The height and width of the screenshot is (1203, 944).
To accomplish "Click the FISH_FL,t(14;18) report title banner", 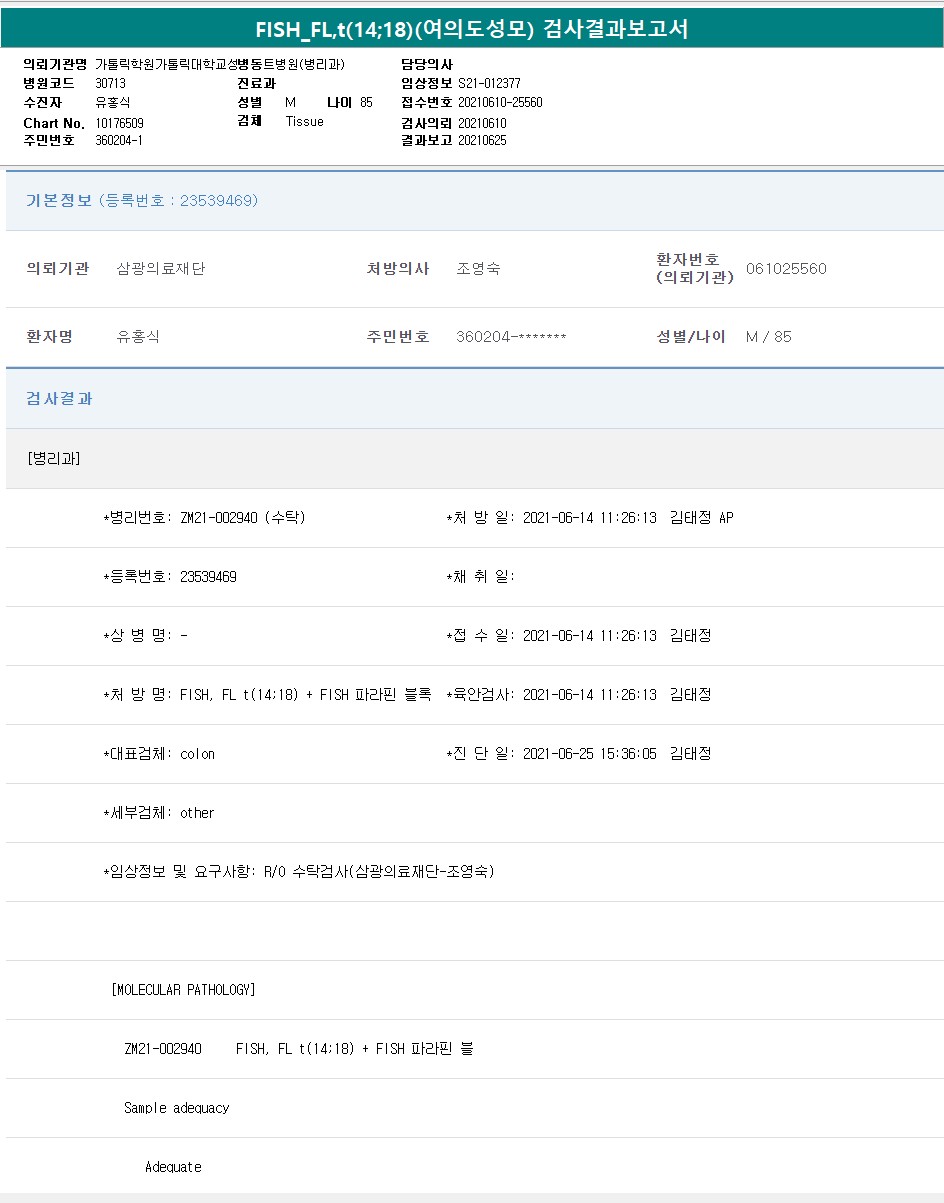I will [472, 29].
